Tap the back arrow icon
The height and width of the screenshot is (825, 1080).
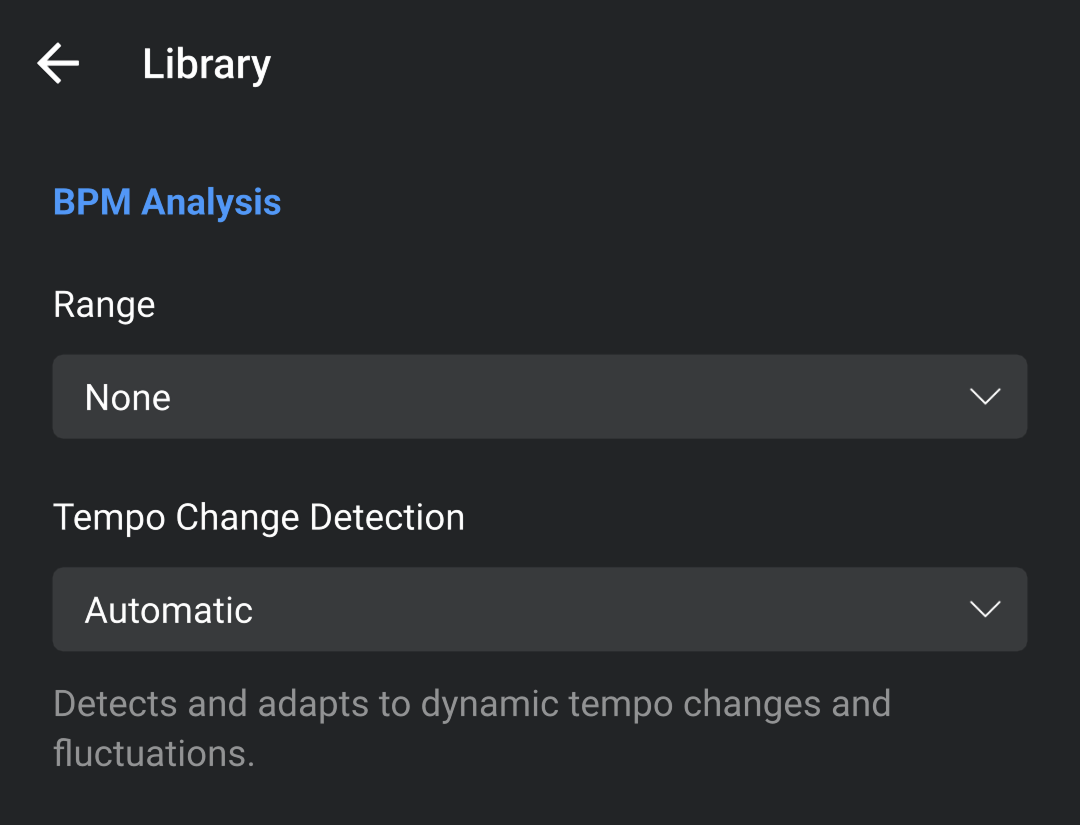pyautogui.click(x=58, y=64)
